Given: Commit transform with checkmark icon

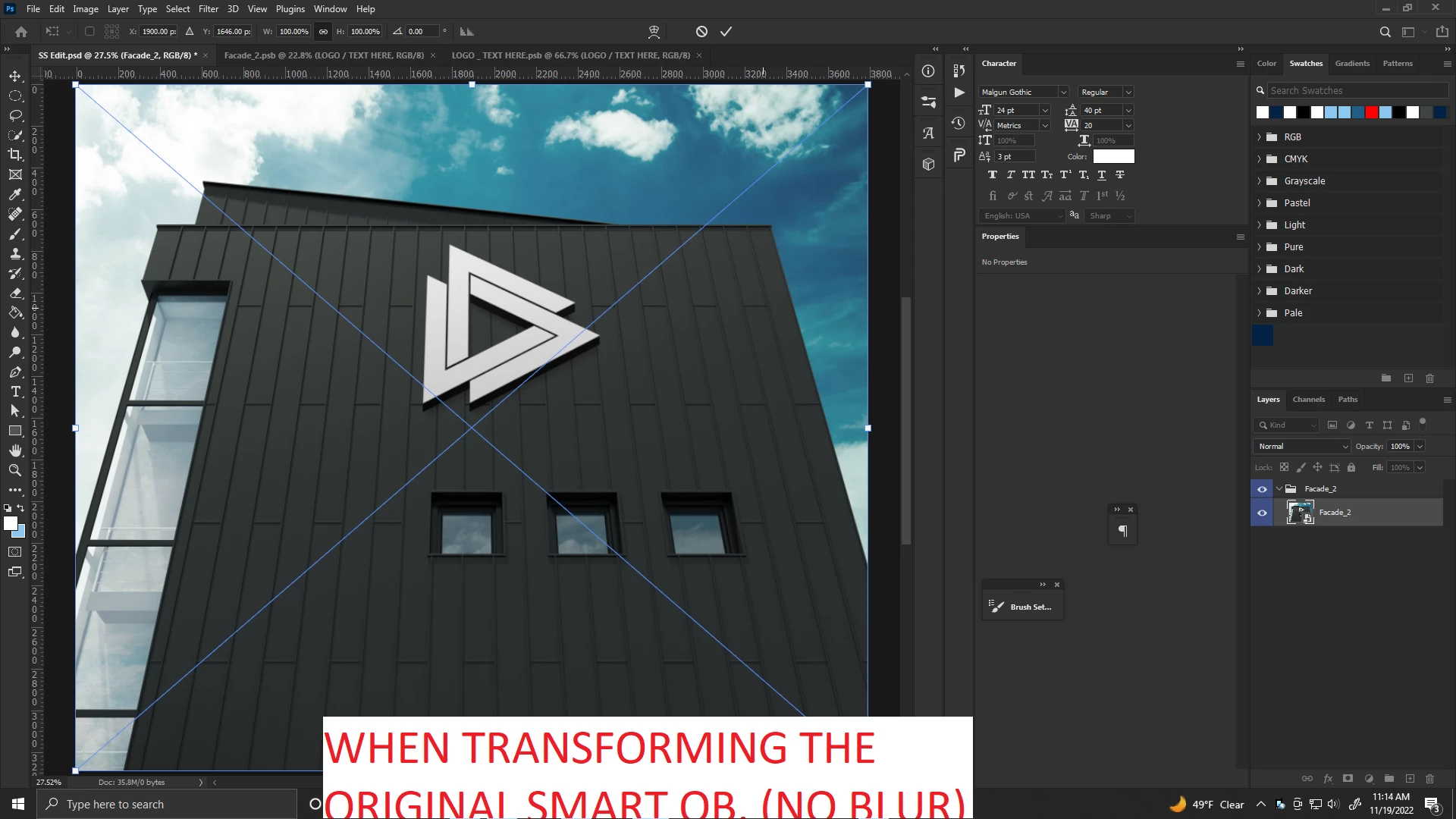Looking at the screenshot, I should pyautogui.click(x=726, y=31).
